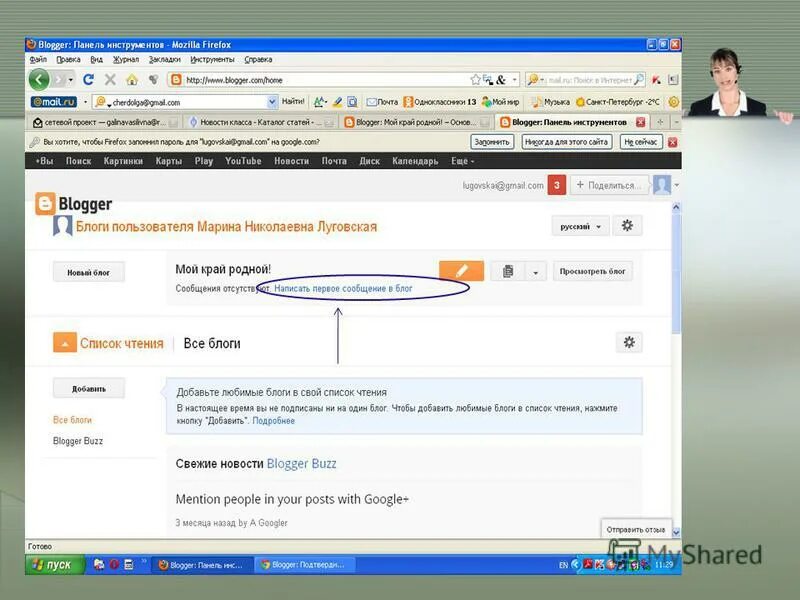800x600 pixels.
Task: Expand the account dropdown arrow beside avatar
Action: click(x=677, y=185)
